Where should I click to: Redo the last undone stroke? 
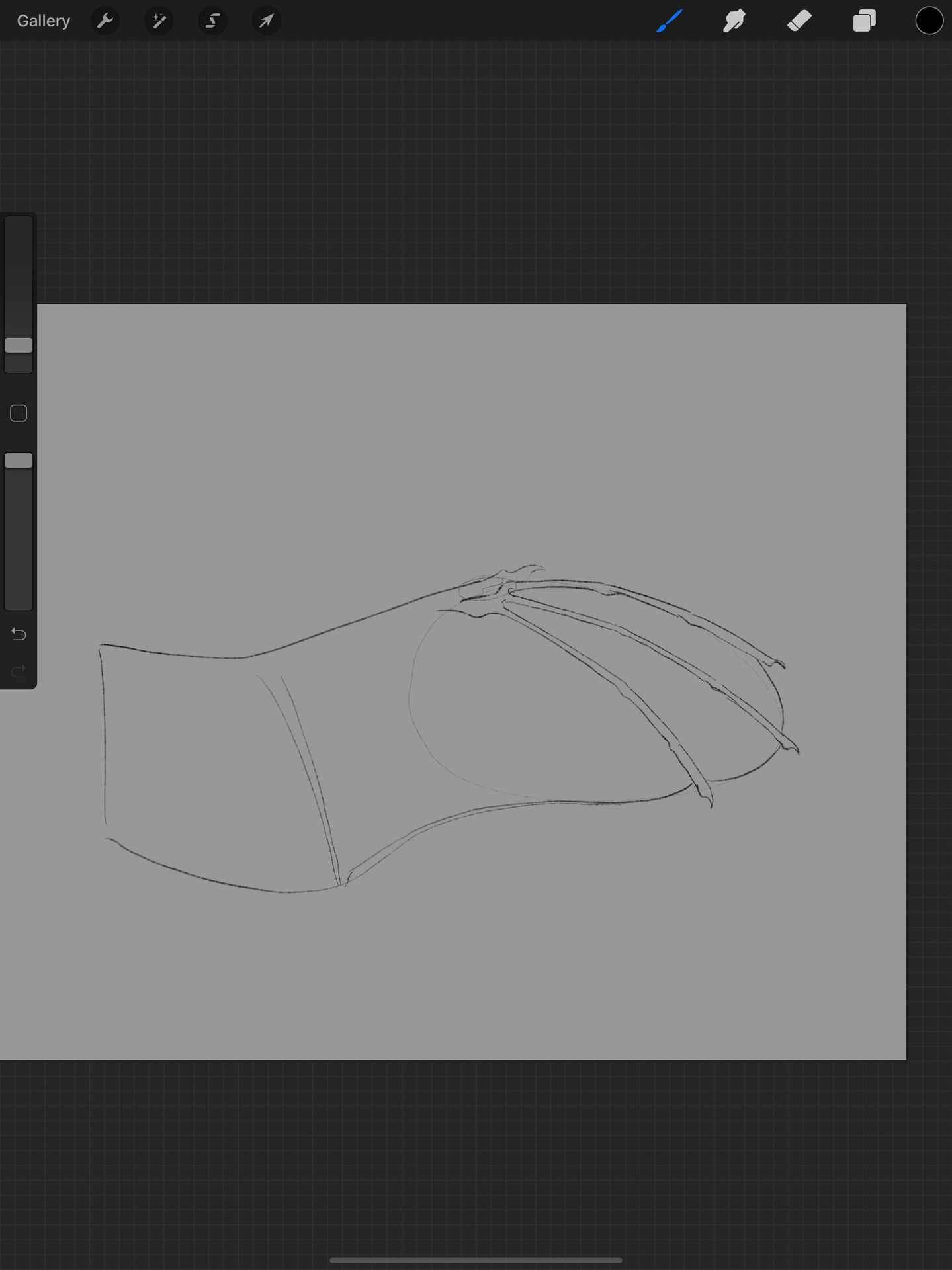[x=19, y=671]
